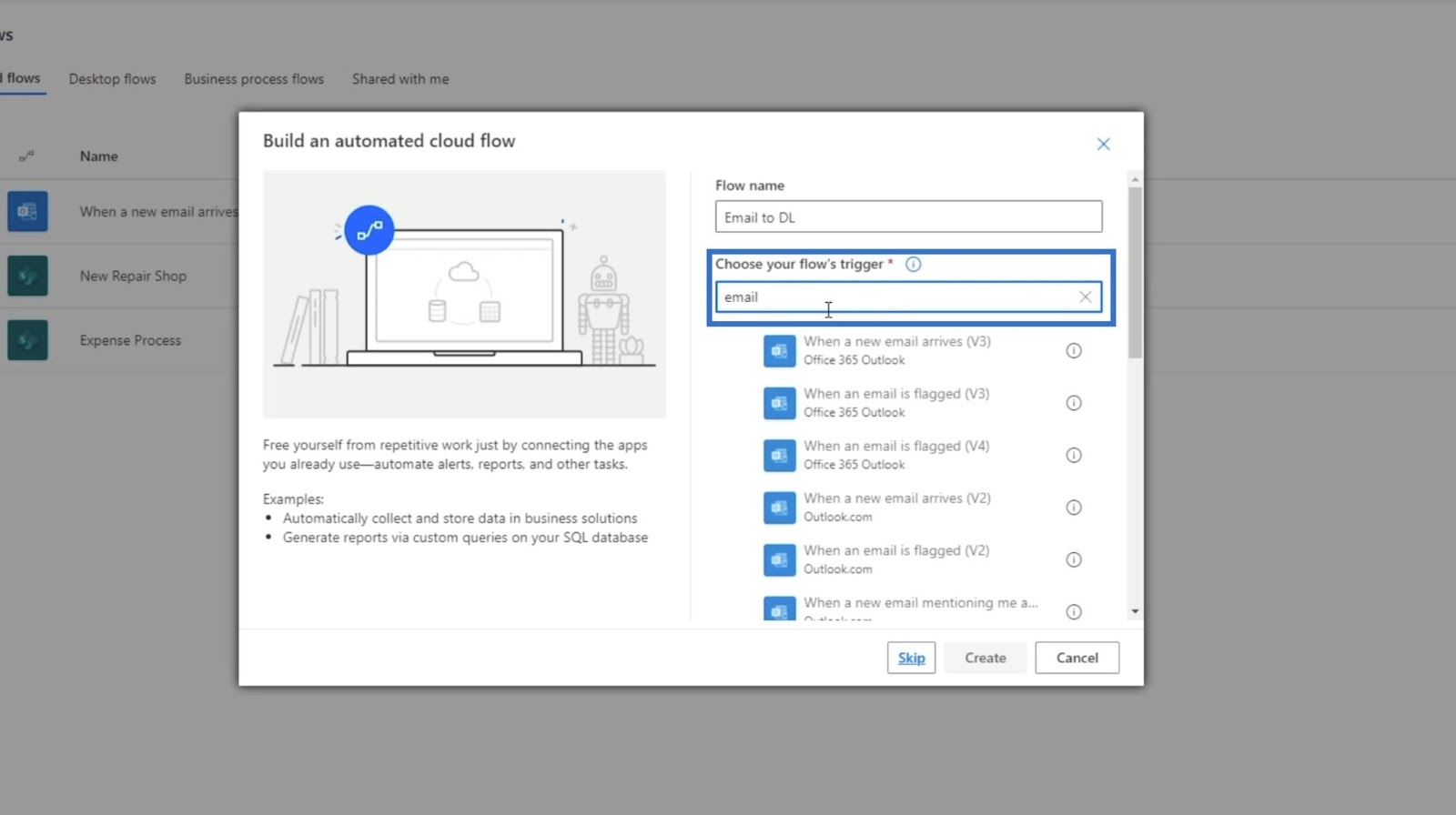Close the Build an automated cloud flow dialog

pos(1103,144)
